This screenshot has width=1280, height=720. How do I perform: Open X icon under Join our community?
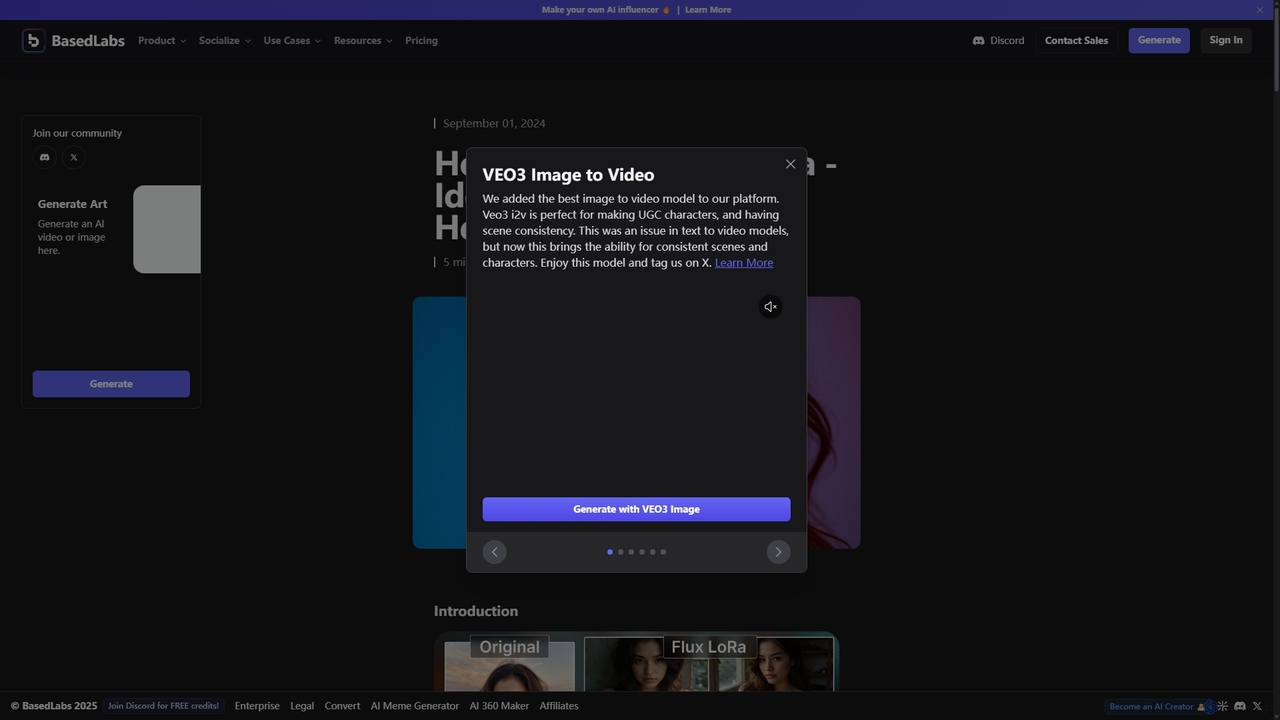pos(73,157)
